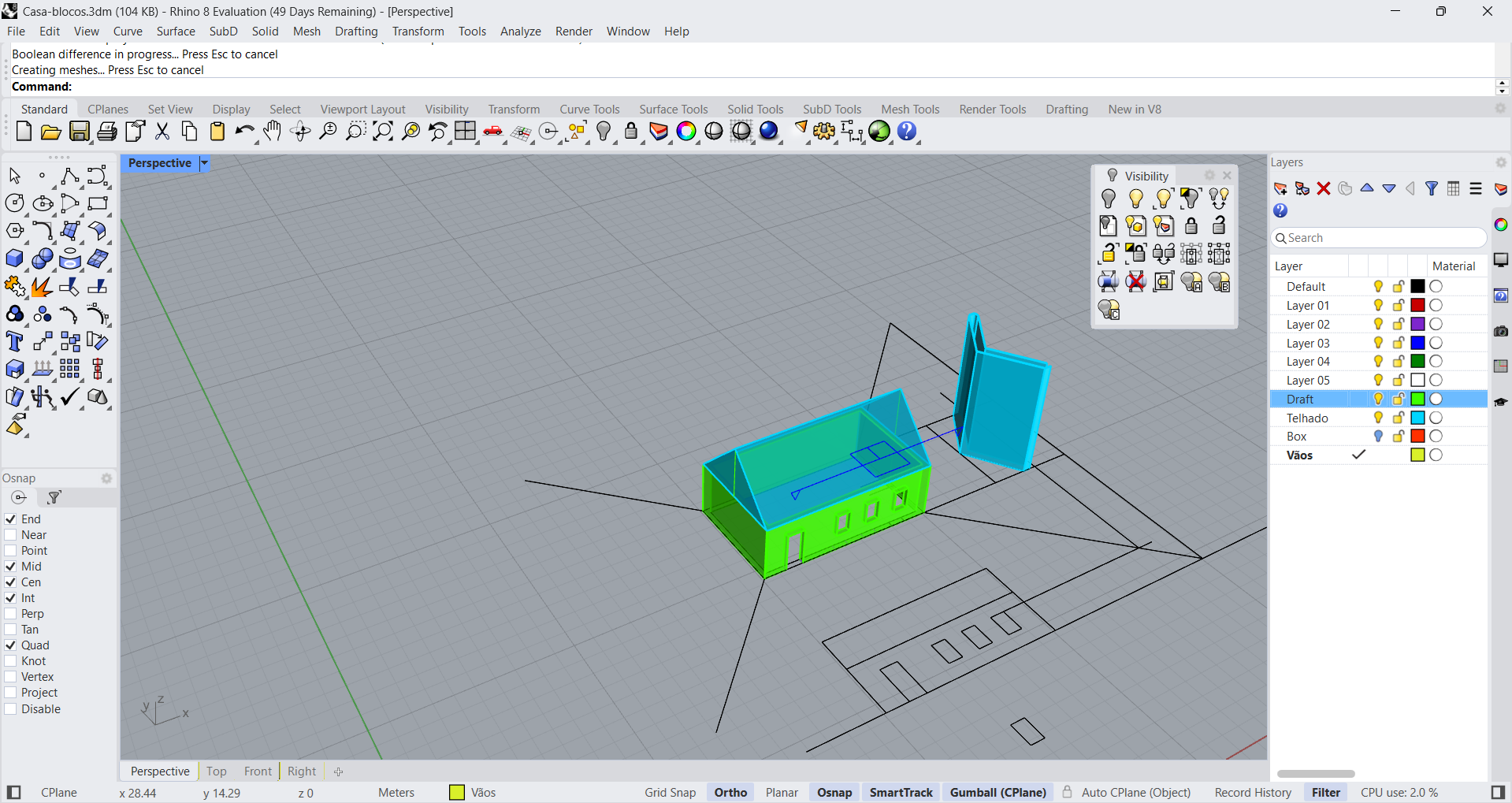Toggle visibility bulb for Telhado layer
The image size is (1512, 803).
click(1378, 418)
